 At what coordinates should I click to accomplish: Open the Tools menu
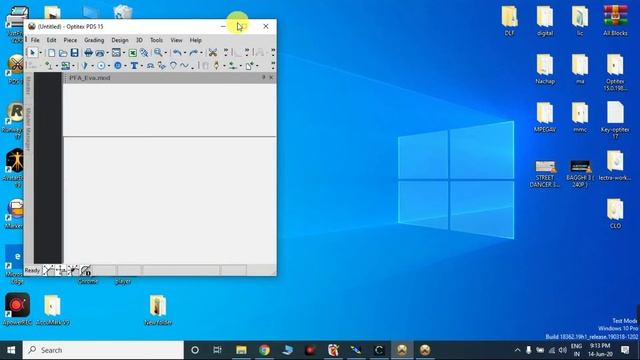point(156,40)
